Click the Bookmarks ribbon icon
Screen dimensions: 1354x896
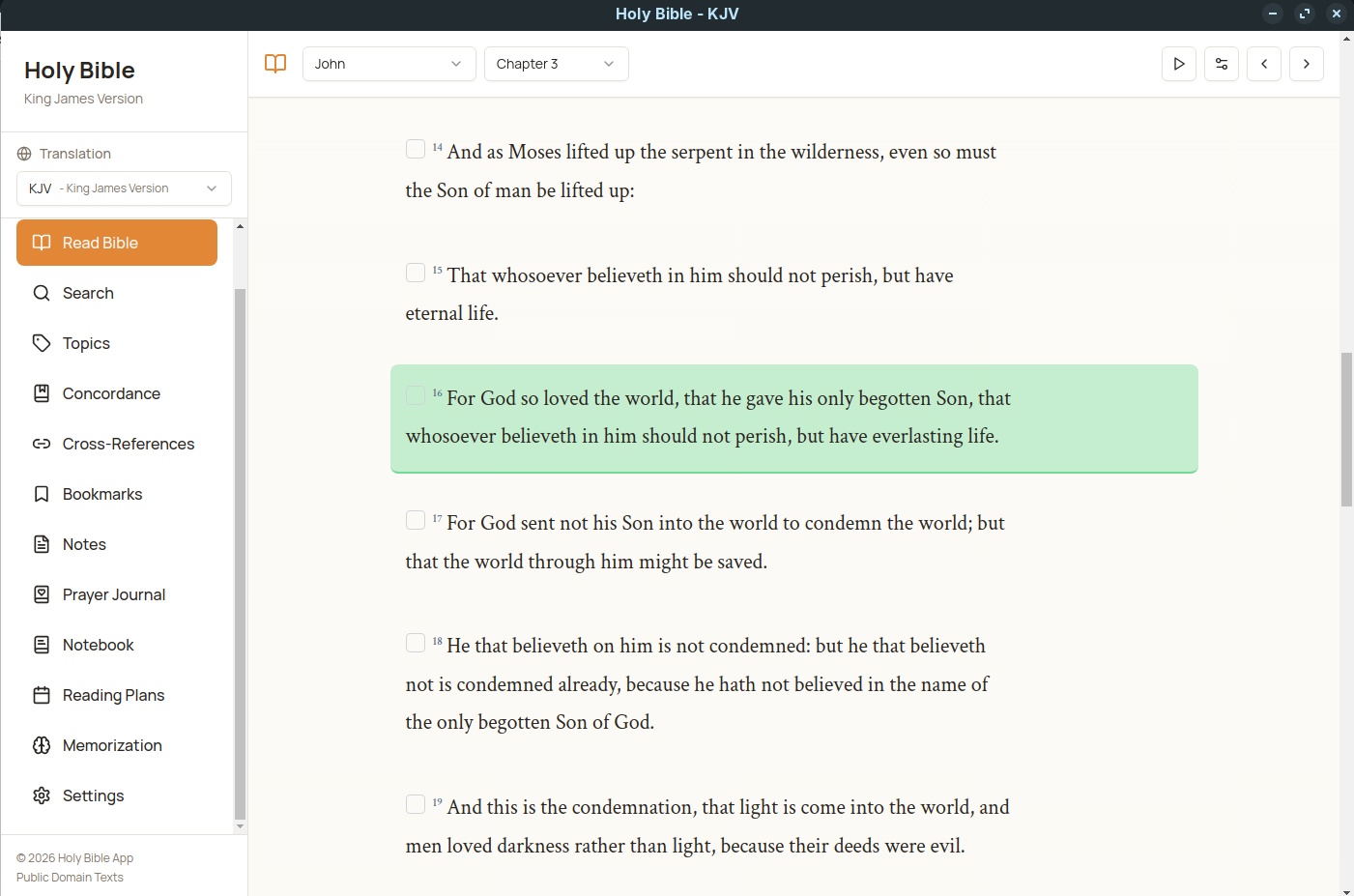[x=42, y=494]
